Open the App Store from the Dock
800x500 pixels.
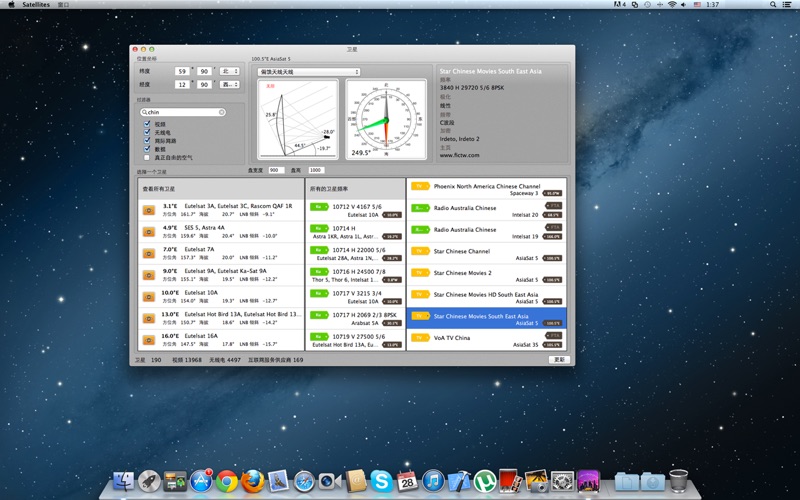pyautogui.click(x=201, y=481)
